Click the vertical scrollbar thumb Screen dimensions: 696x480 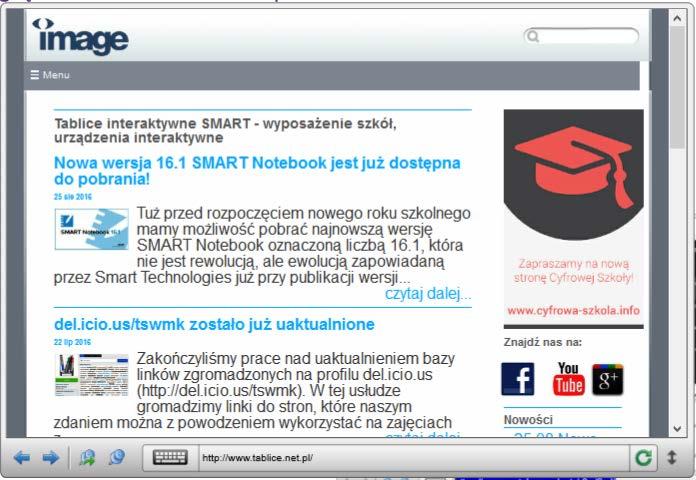pos(677,87)
